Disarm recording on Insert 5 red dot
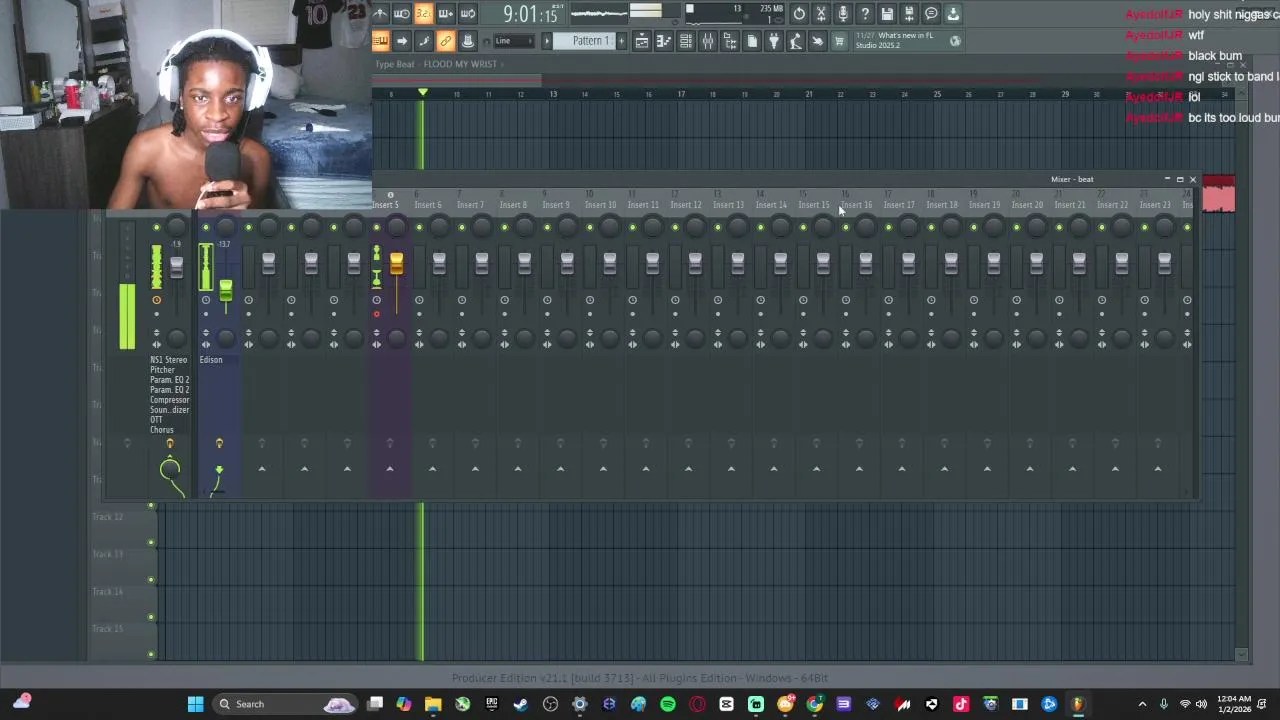The height and width of the screenshot is (720, 1280). [376, 314]
